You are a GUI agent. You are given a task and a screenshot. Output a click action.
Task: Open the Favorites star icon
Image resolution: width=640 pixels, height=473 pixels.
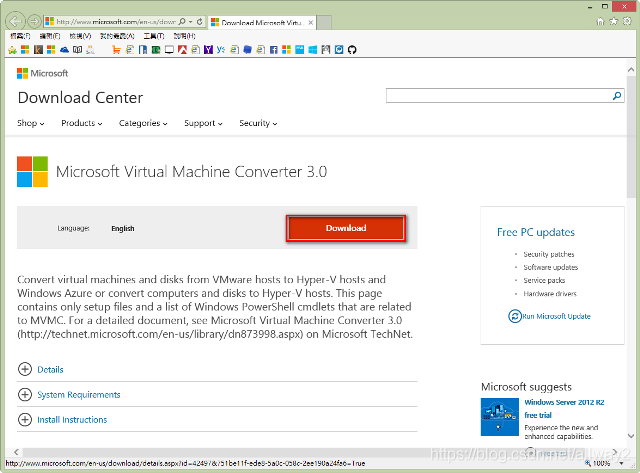(x=613, y=21)
